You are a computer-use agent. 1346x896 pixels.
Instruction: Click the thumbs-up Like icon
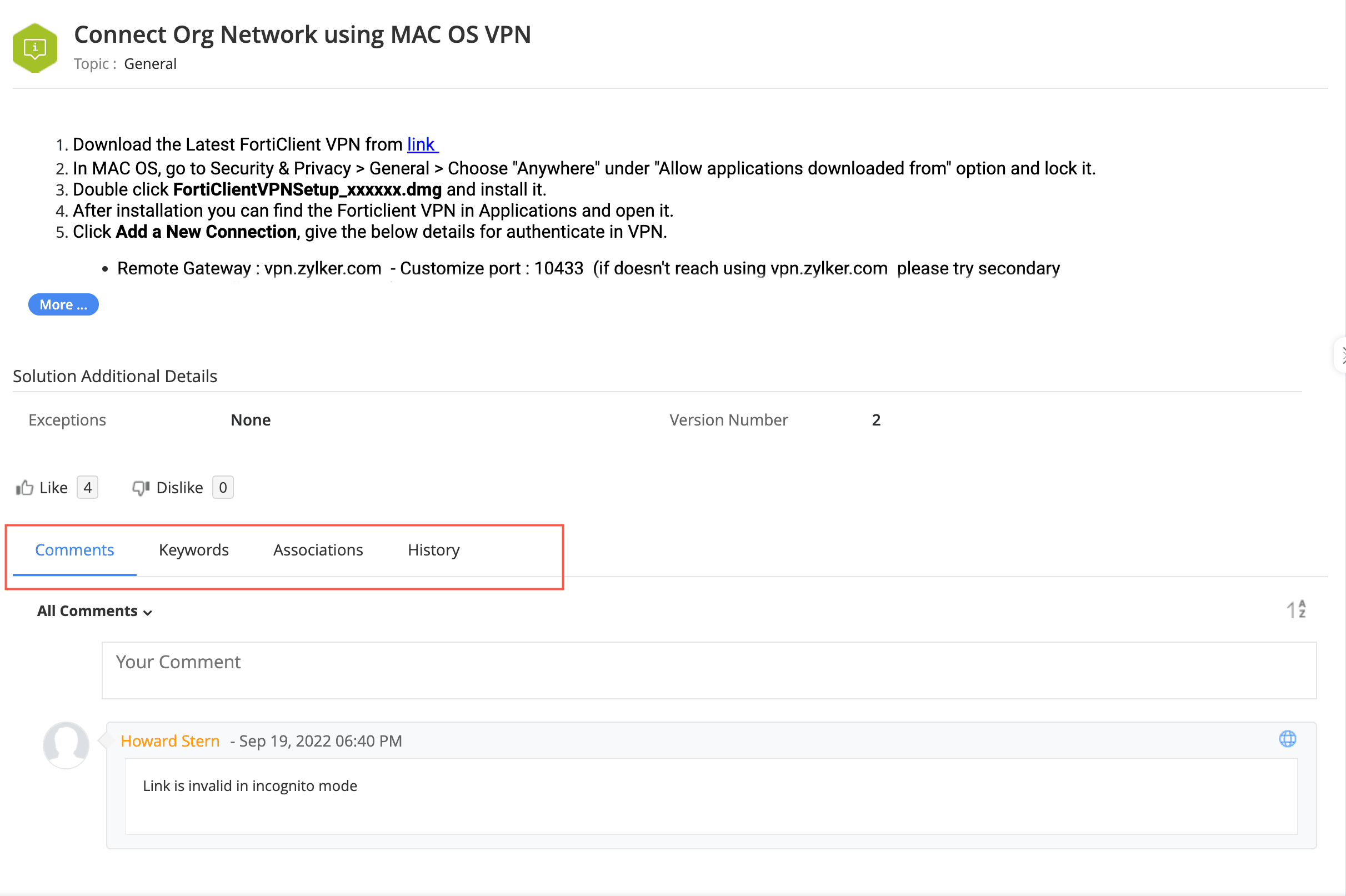[x=24, y=487]
